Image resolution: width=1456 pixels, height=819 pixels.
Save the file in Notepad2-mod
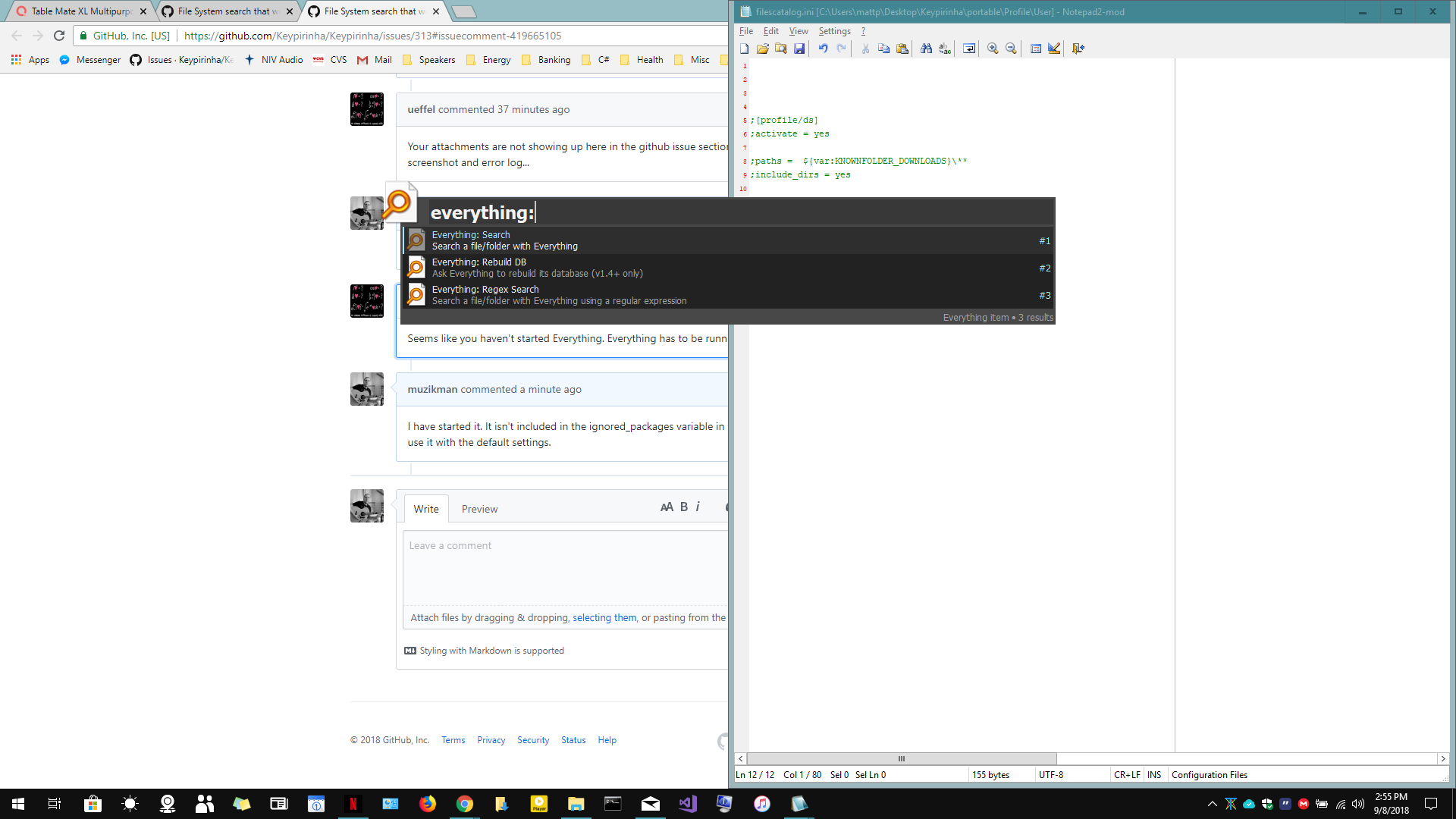coord(799,49)
